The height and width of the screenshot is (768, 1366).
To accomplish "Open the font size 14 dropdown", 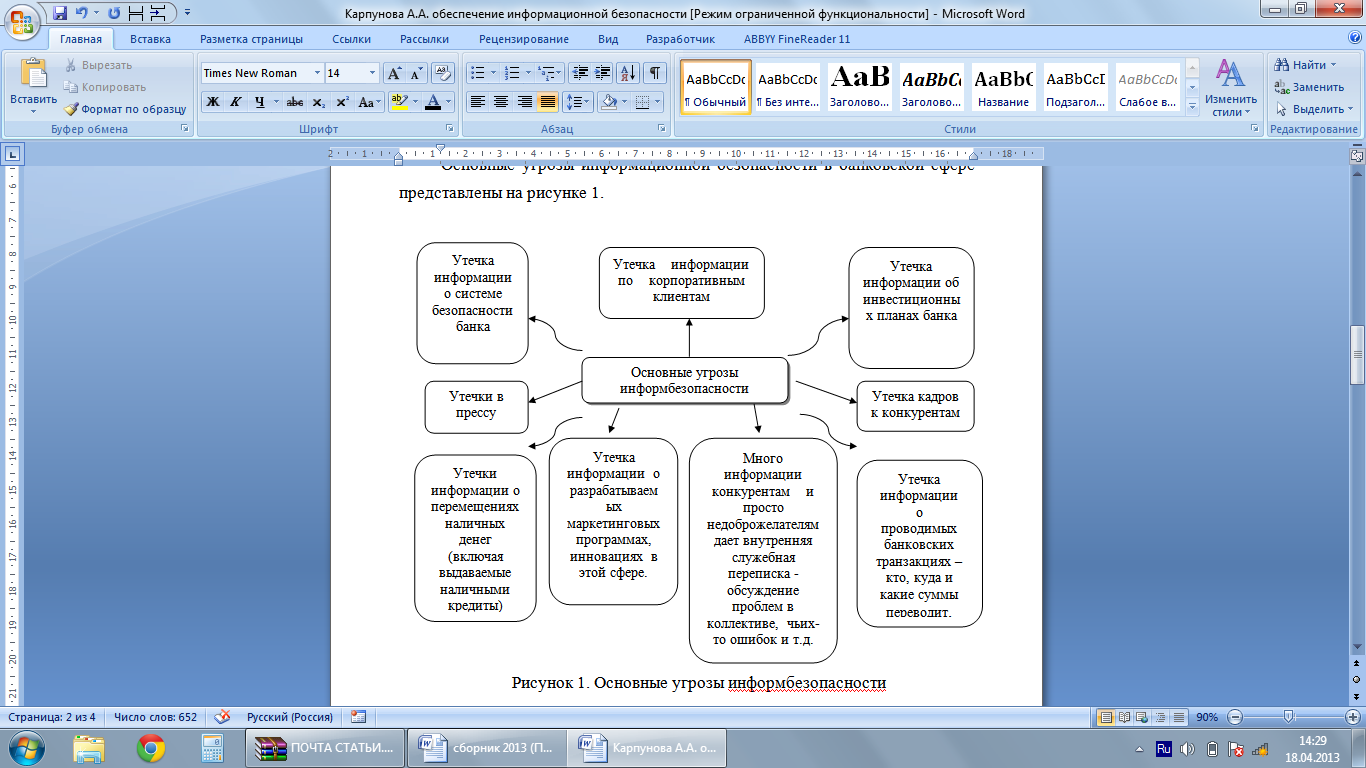I will (373, 73).
